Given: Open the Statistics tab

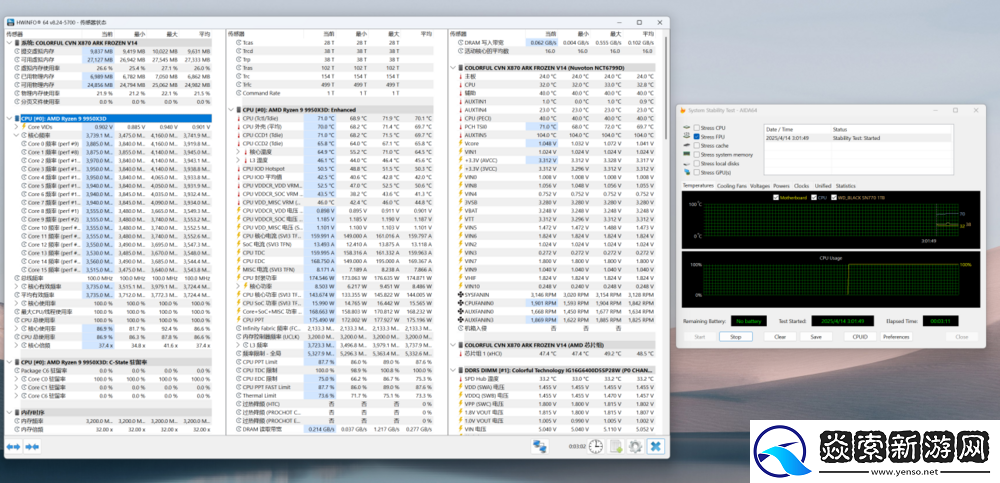Looking at the screenshot, I should pyautogui.click(x=846, y=185).
